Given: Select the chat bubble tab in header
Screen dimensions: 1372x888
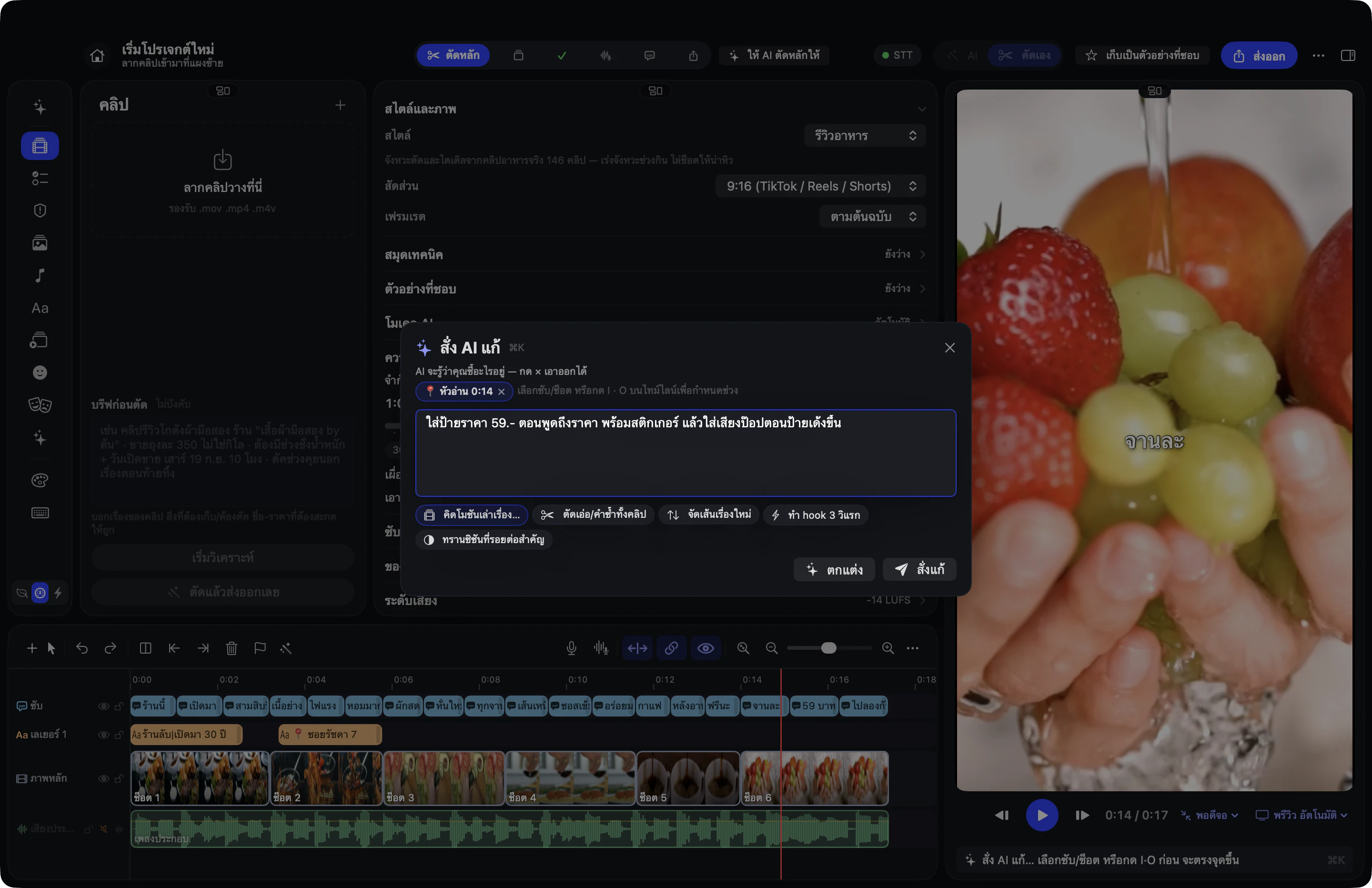Looking at the screenshot, I should [649, 55].
